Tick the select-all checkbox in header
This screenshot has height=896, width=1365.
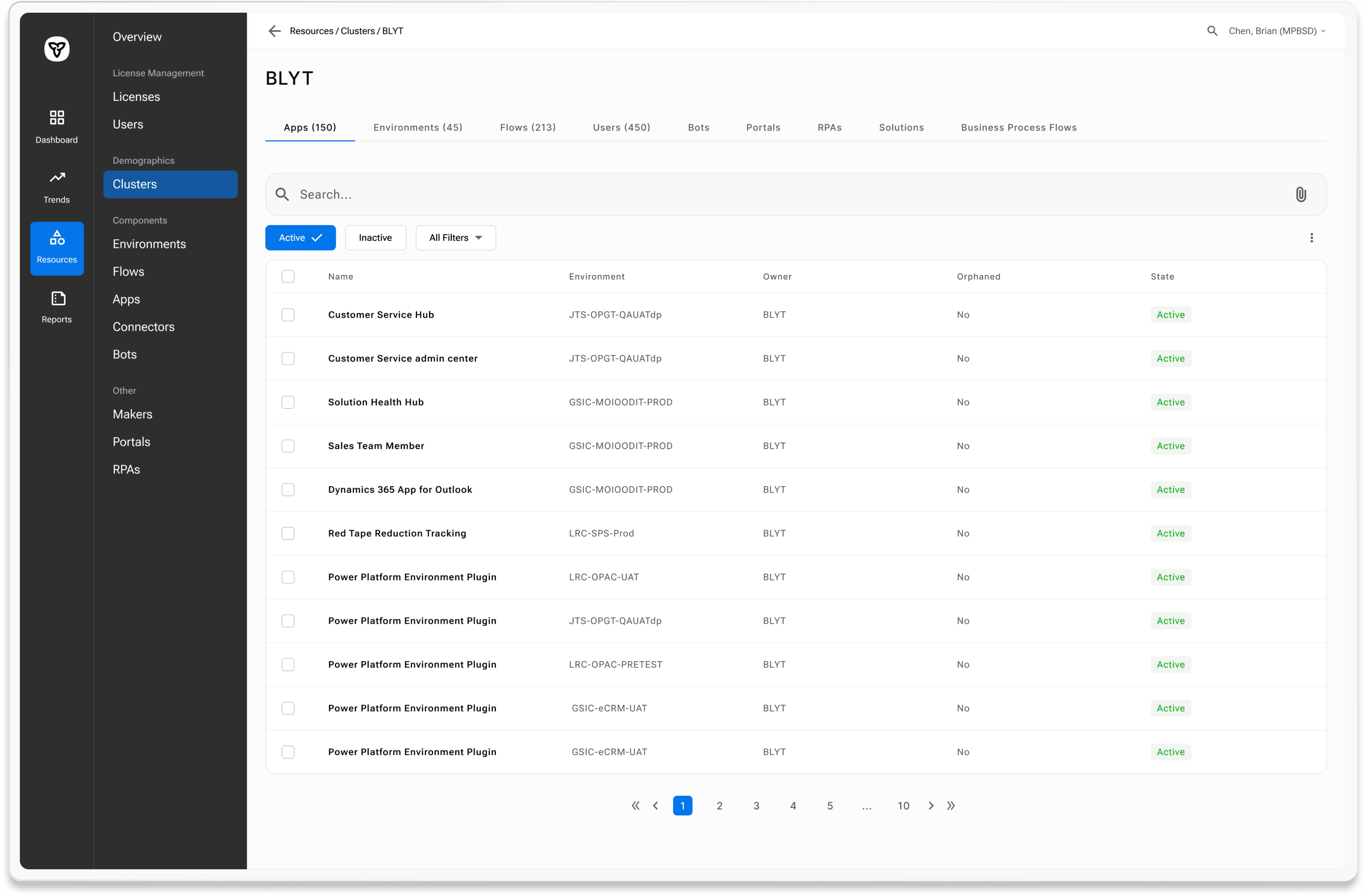pos(288,276)
